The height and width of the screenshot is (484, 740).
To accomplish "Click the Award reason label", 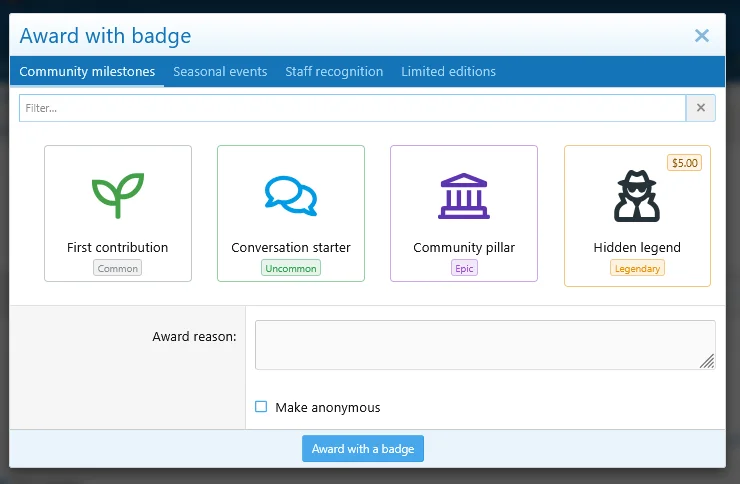I will point(194,336).
